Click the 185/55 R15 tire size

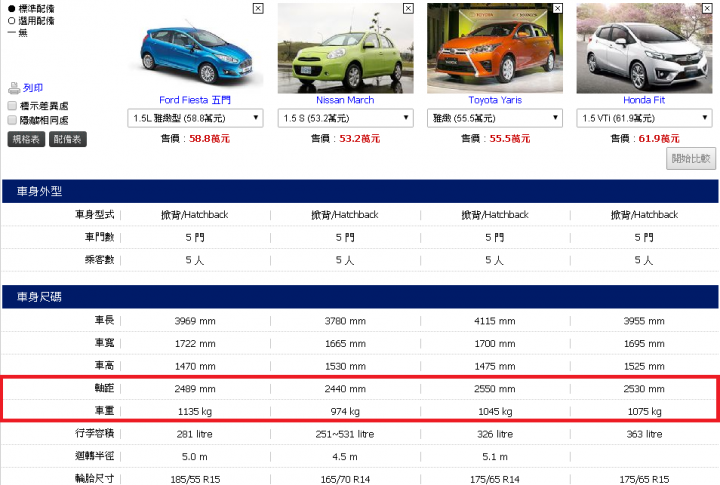point(195,479)
